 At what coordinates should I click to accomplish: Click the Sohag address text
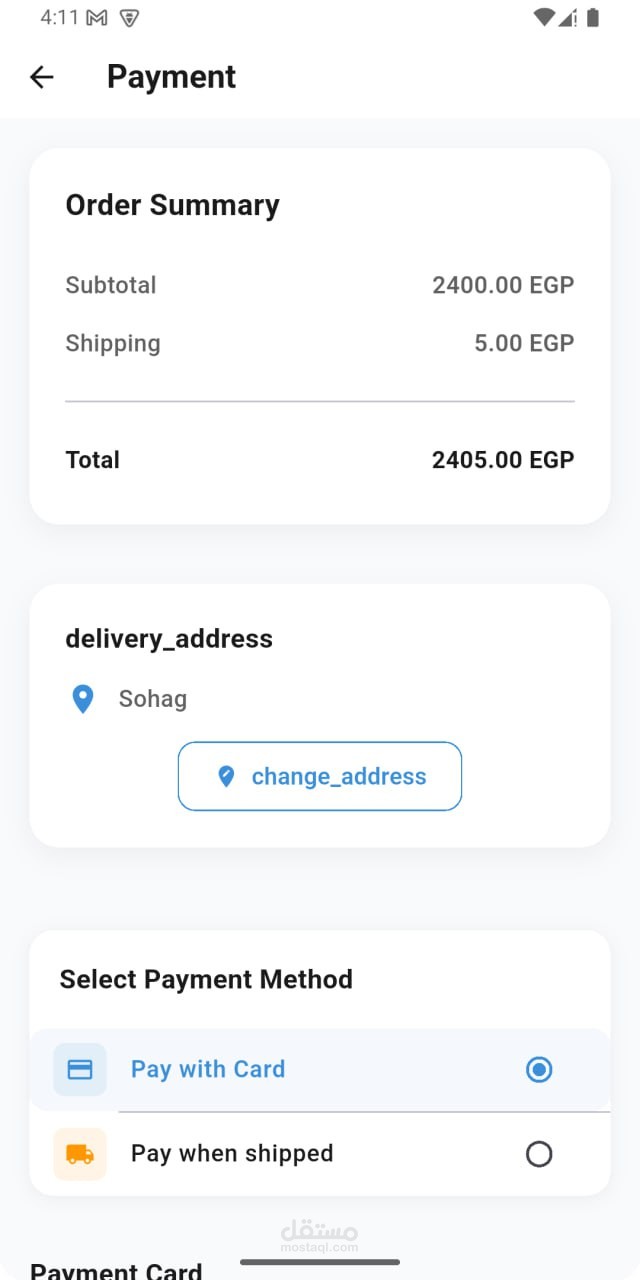click(153, 698)
